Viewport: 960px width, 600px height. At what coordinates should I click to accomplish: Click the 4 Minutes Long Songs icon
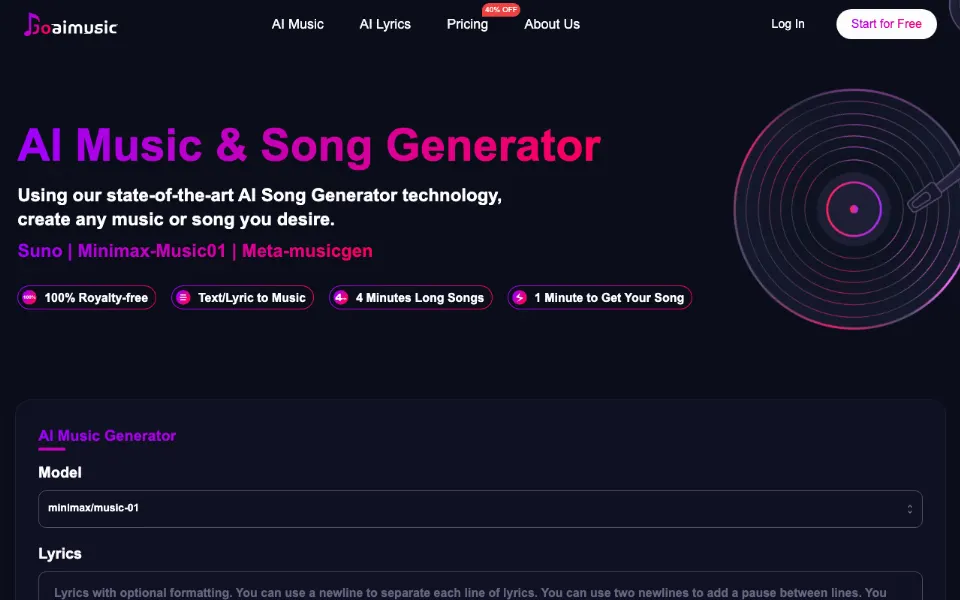click(x=341, y=298)
